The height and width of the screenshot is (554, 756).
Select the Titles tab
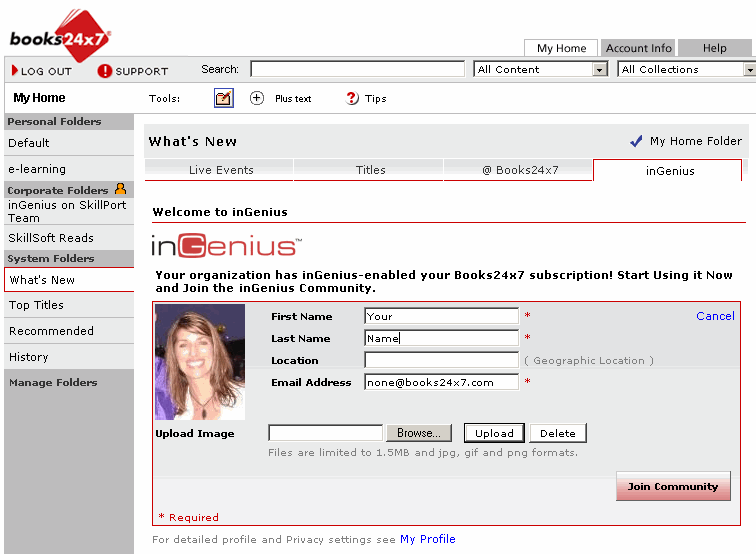[369, 170]
